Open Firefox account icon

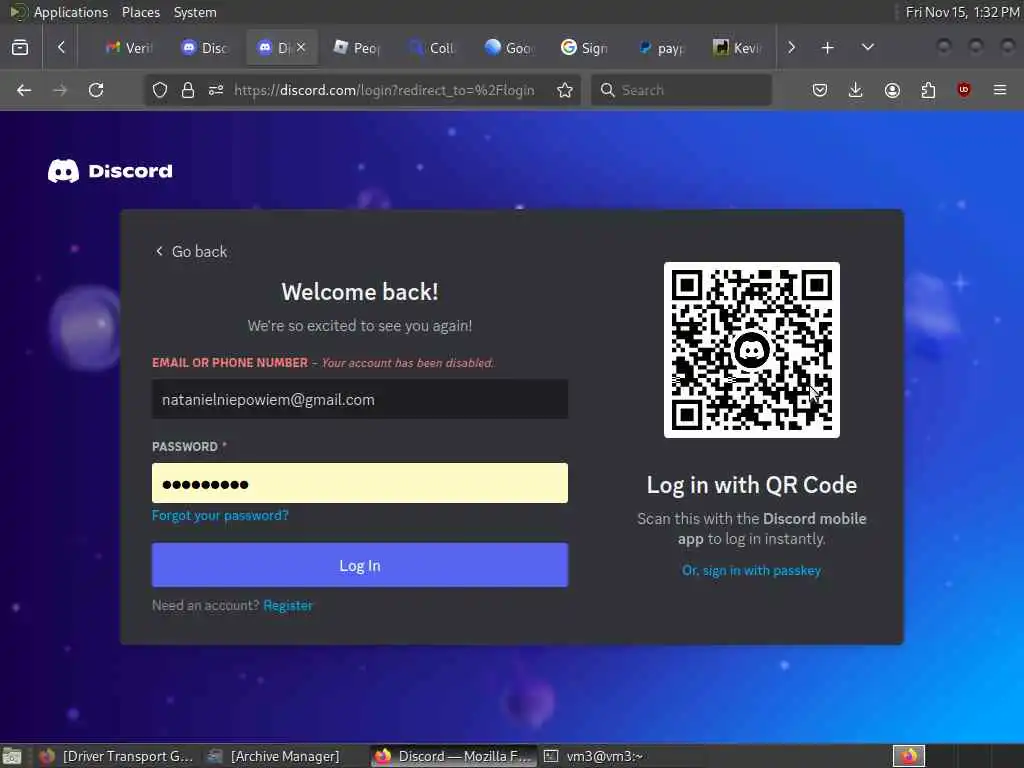[892, 90]
